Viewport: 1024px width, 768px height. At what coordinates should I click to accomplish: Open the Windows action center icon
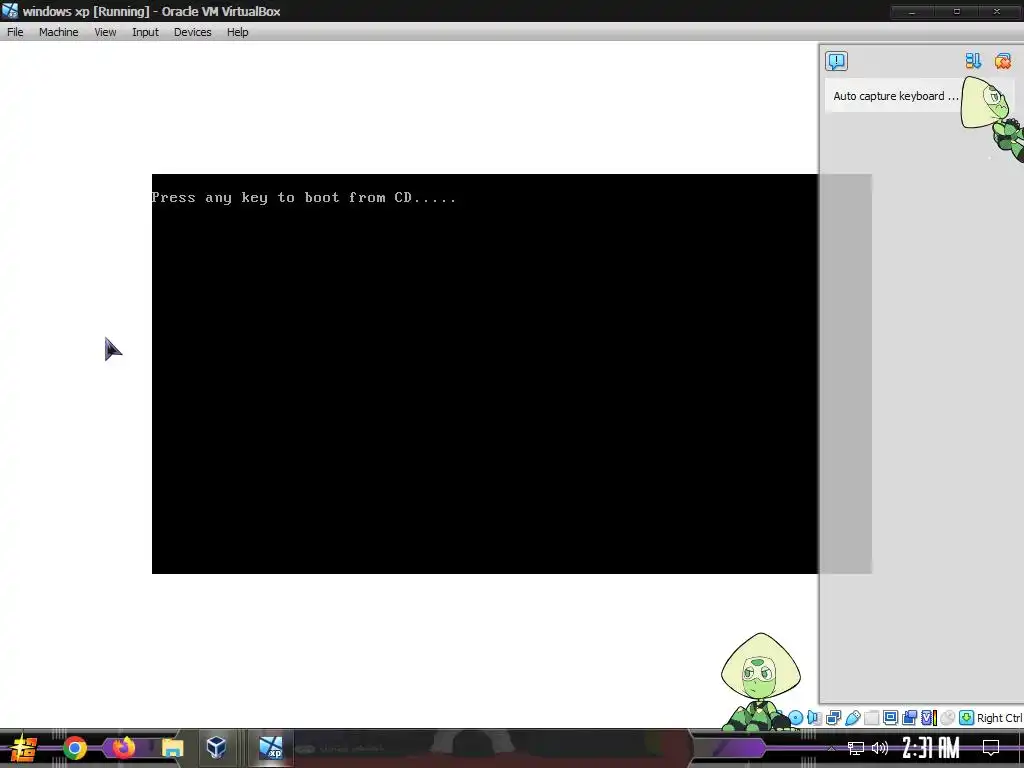[x=991, y=748]
